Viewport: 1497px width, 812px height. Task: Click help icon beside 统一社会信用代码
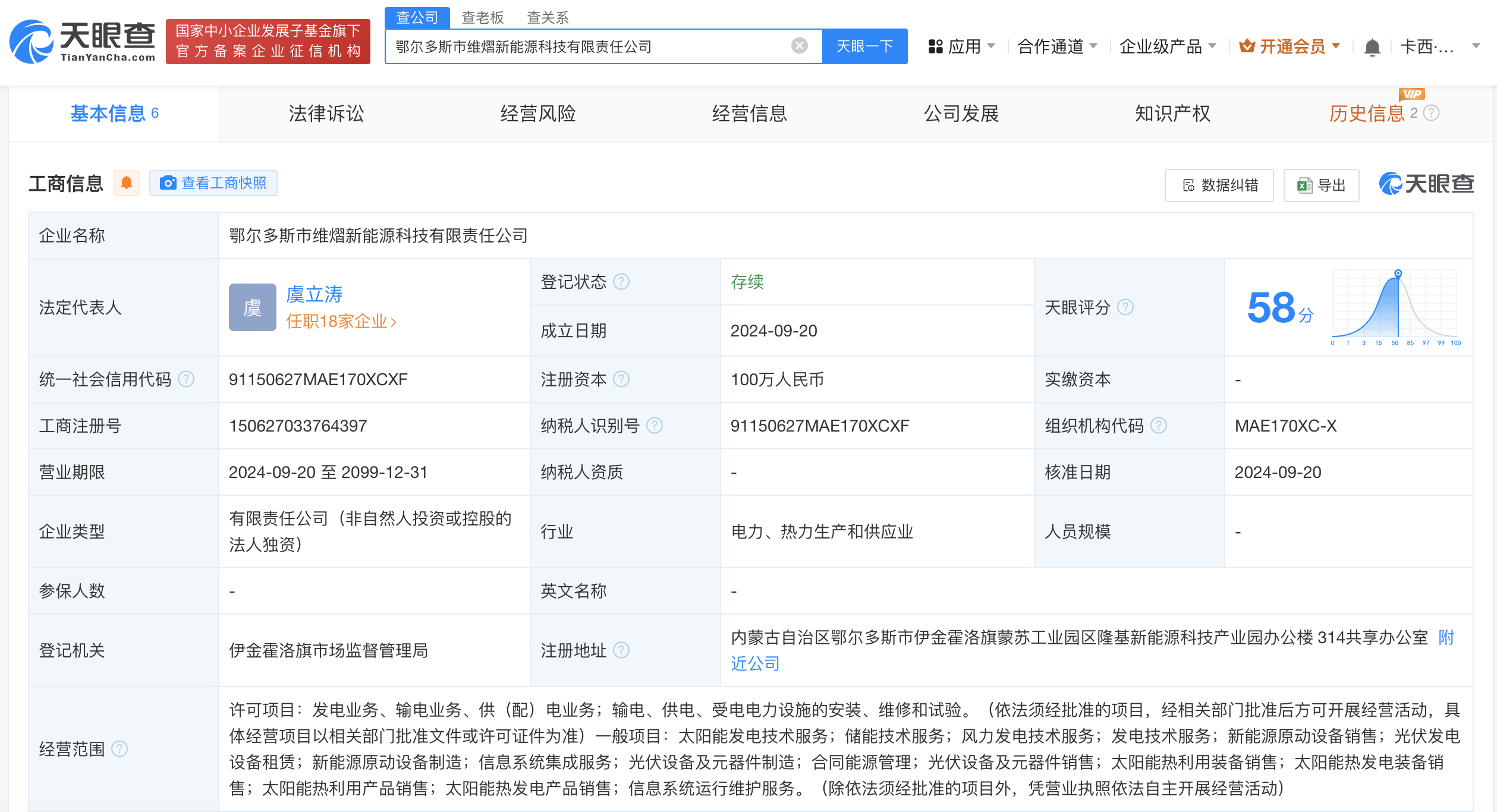[x=186, y=379]
